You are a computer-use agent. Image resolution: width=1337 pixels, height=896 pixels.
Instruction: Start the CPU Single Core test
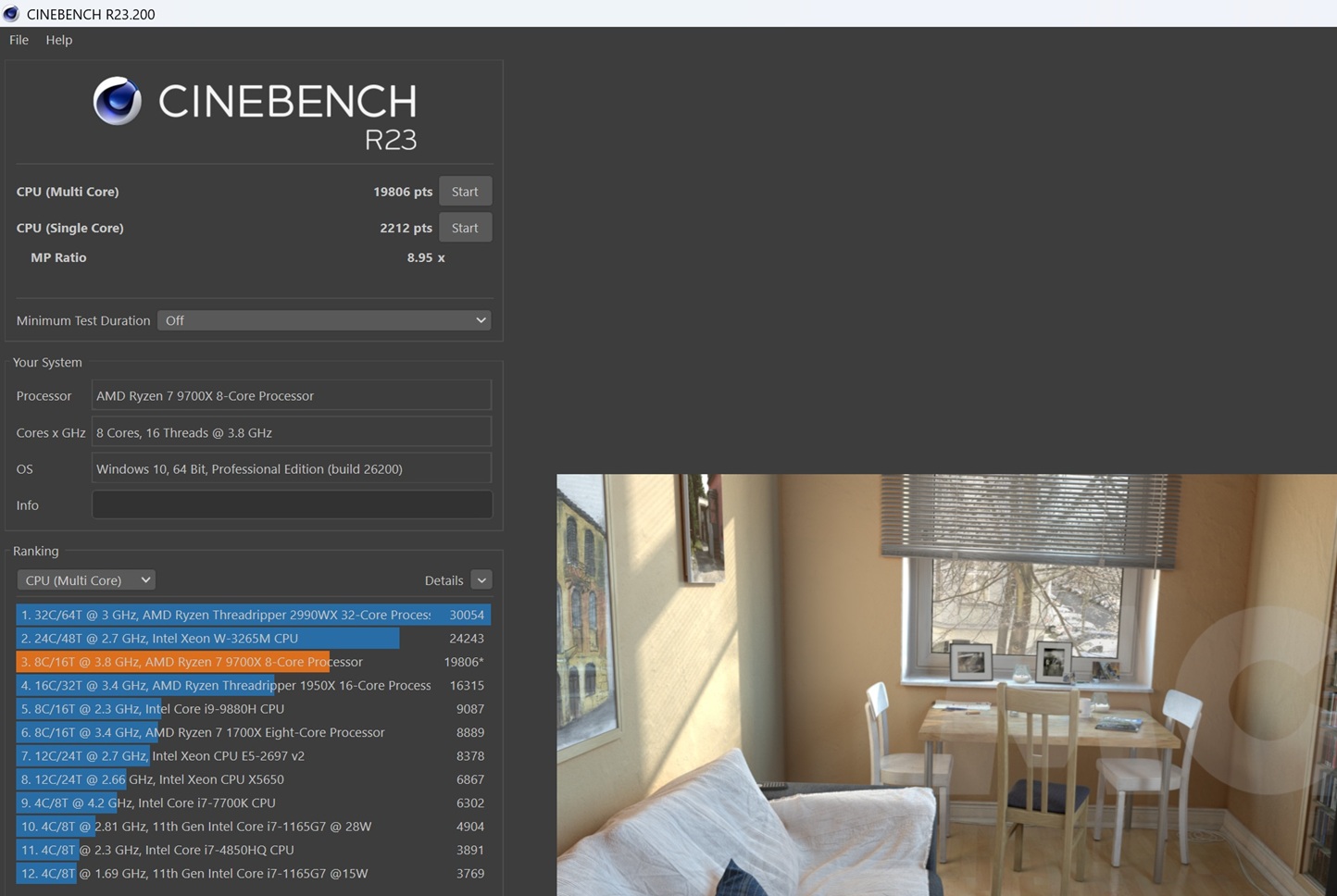(x=465, y=228)
